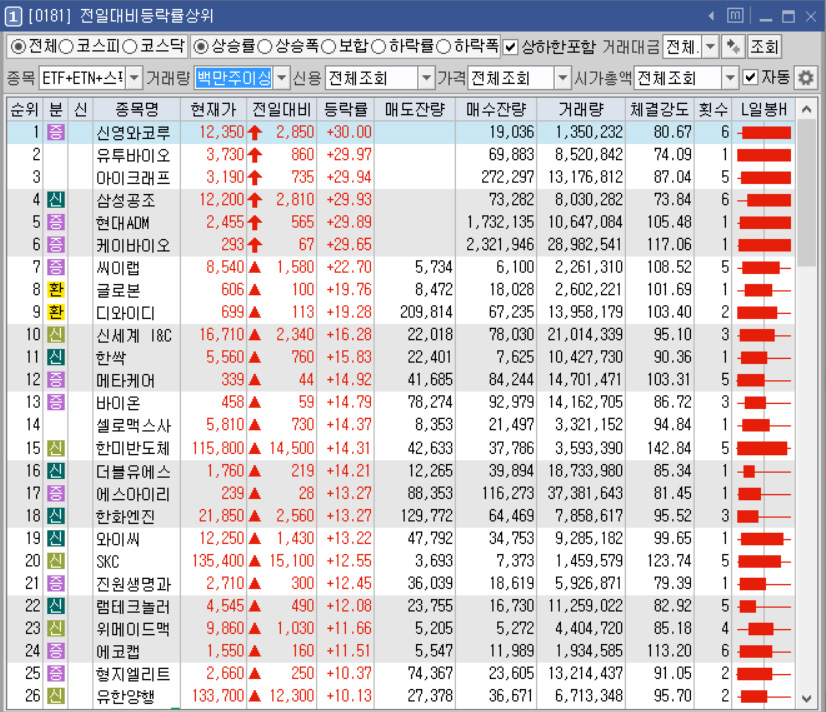Click the left arrow icon in the title bar

(710, 14)
